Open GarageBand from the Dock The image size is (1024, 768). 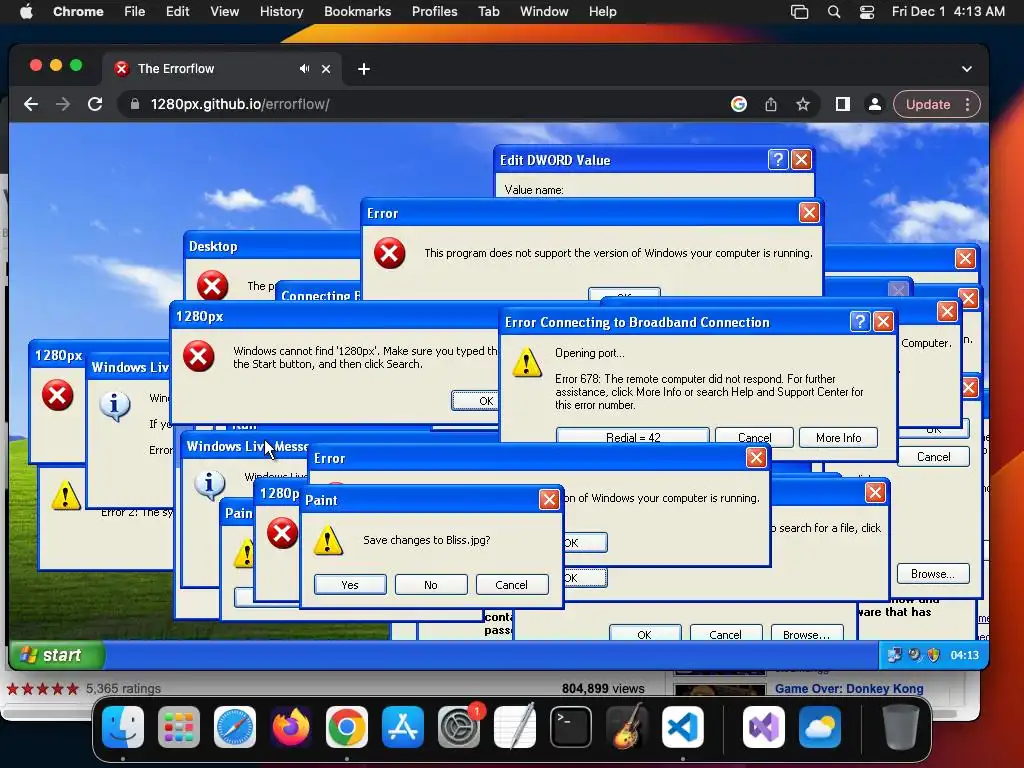tap(627, 727)
